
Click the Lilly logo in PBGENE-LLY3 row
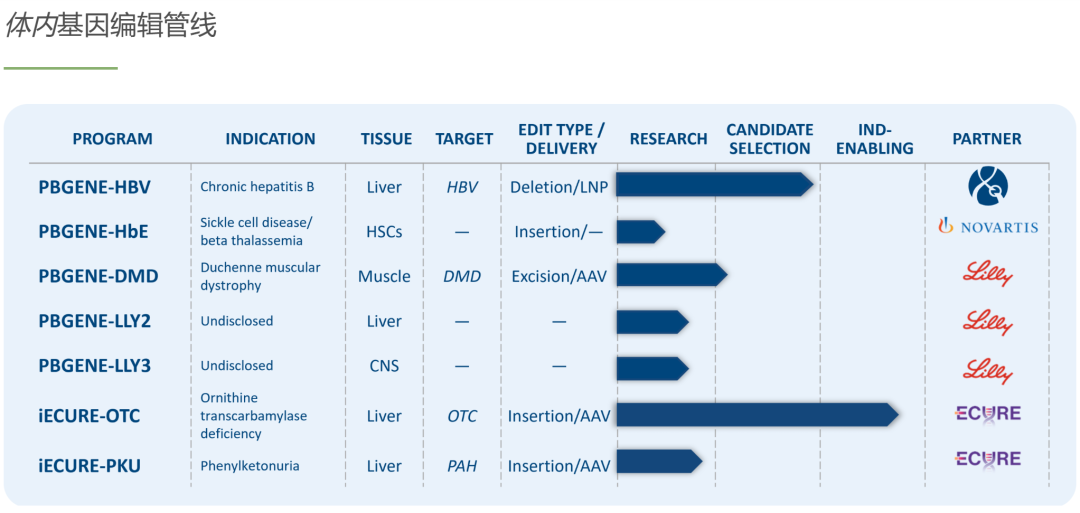pyautogui.click(x=988, y=370)
